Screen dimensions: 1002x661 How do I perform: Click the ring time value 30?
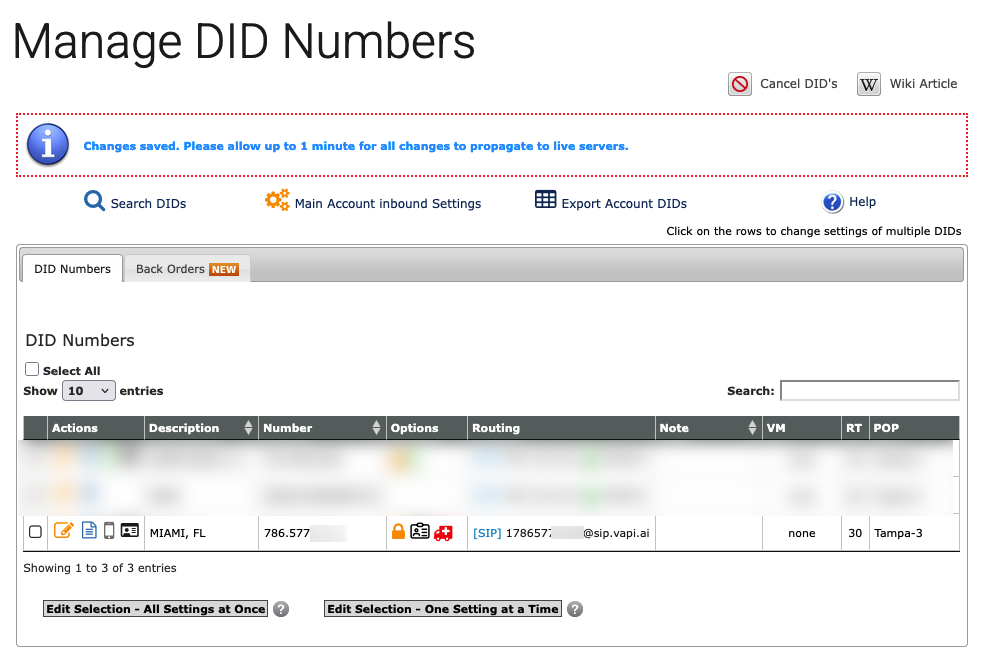855,533
